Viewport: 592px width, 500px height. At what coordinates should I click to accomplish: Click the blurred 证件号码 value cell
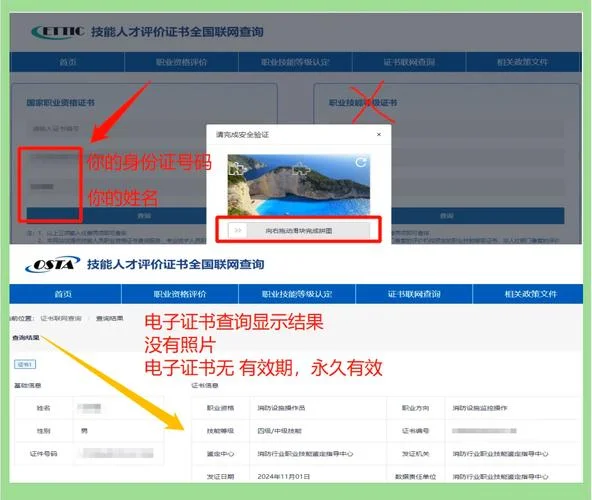118,453
